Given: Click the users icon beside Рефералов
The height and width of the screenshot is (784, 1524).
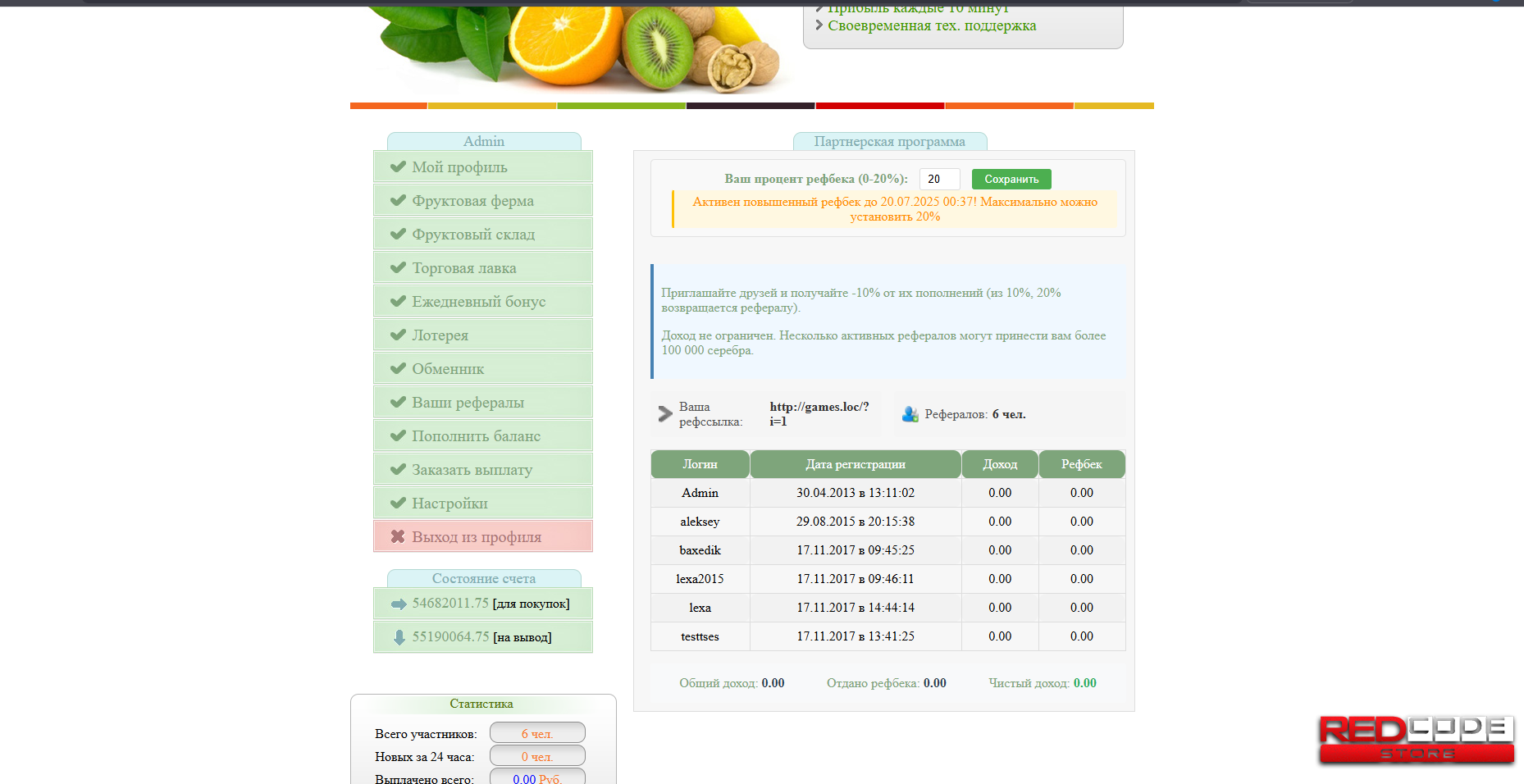Looking at the screenshot, I should click(910, 414).
